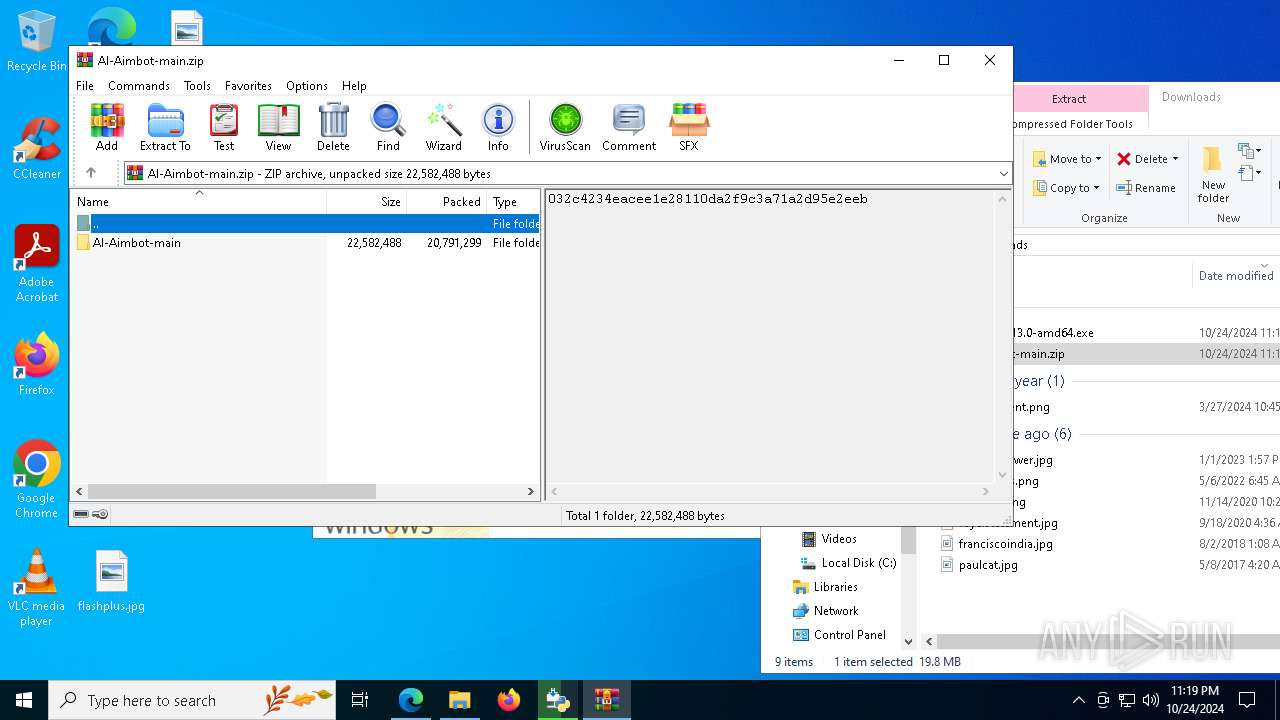Click Rename in Explorer ribbon

[1146, 188]
